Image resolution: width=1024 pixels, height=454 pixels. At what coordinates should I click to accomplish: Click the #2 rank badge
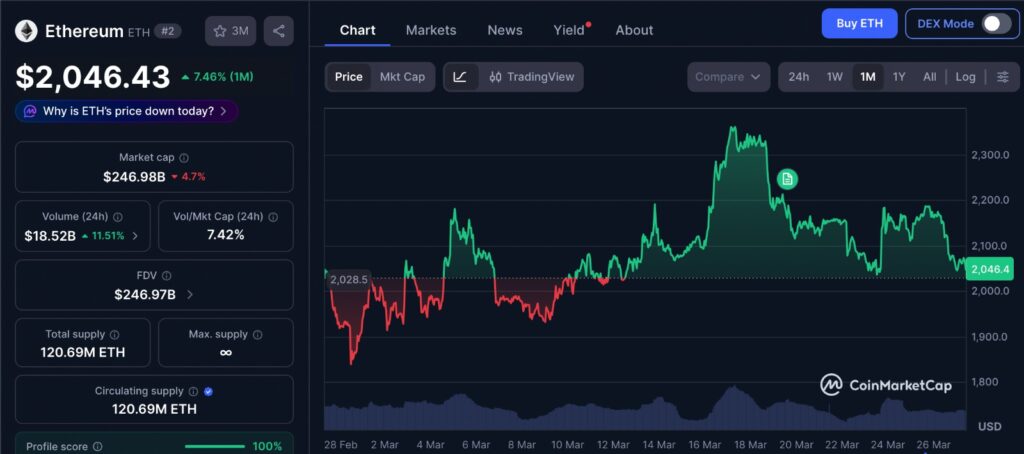[168, 30]
